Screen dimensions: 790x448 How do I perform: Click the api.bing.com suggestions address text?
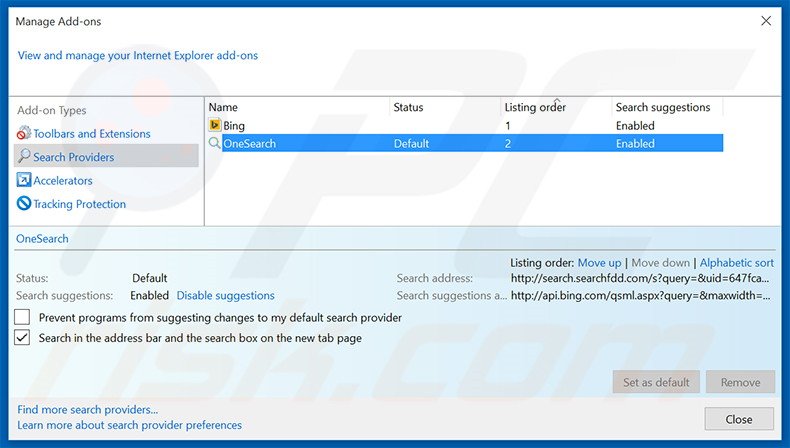pyautogui.click(x=640, y=295)
